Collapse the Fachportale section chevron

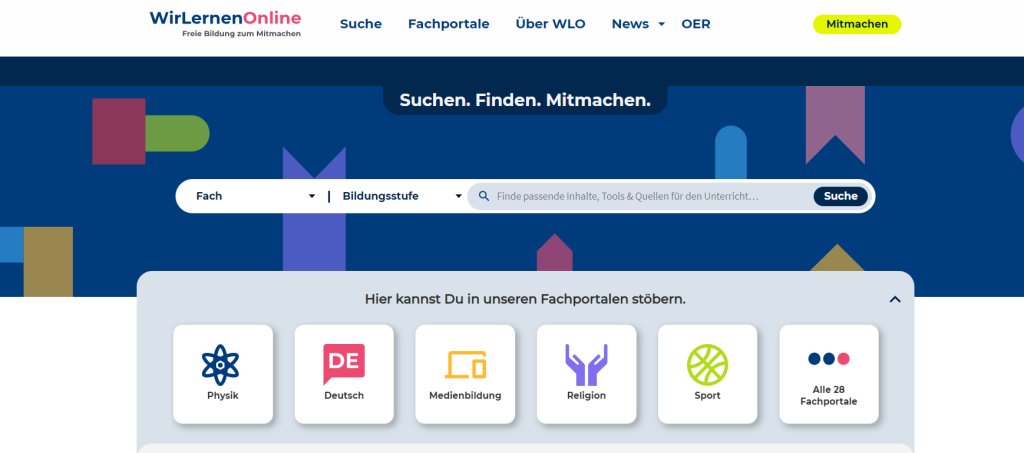click(x=895, y=299)
